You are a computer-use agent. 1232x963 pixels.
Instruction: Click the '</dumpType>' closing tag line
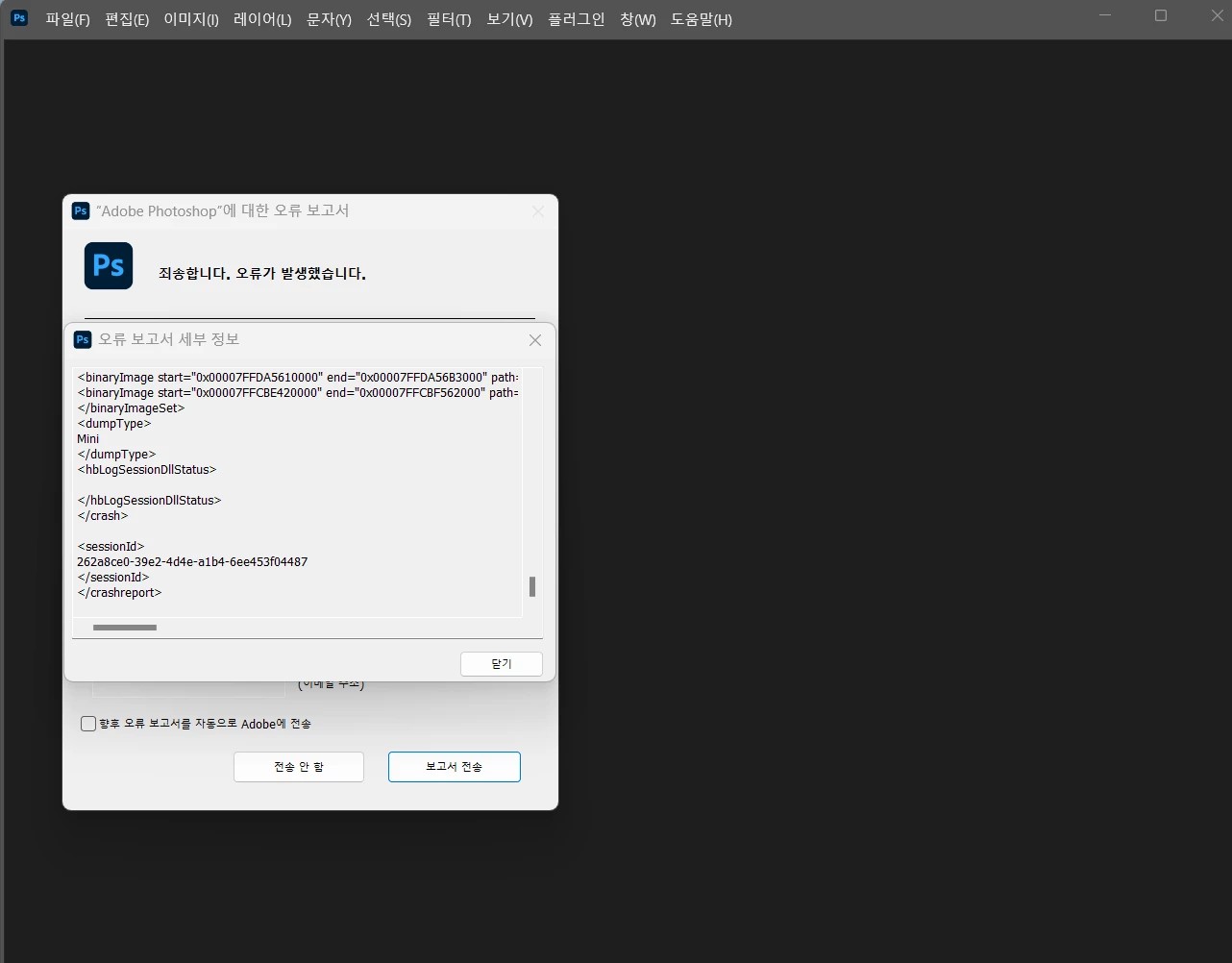(116, 455)
